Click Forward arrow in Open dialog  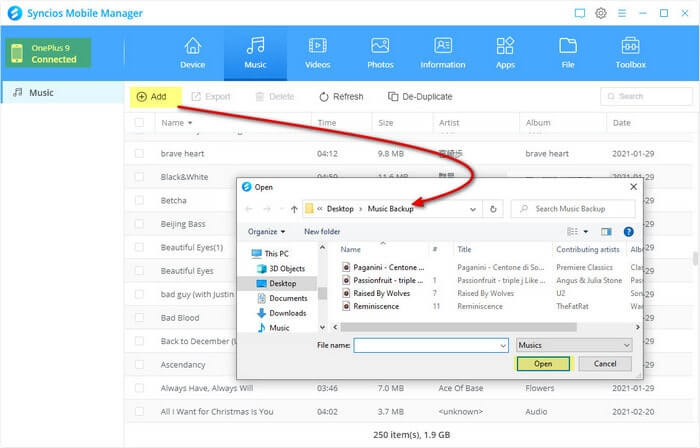(267, 209)
